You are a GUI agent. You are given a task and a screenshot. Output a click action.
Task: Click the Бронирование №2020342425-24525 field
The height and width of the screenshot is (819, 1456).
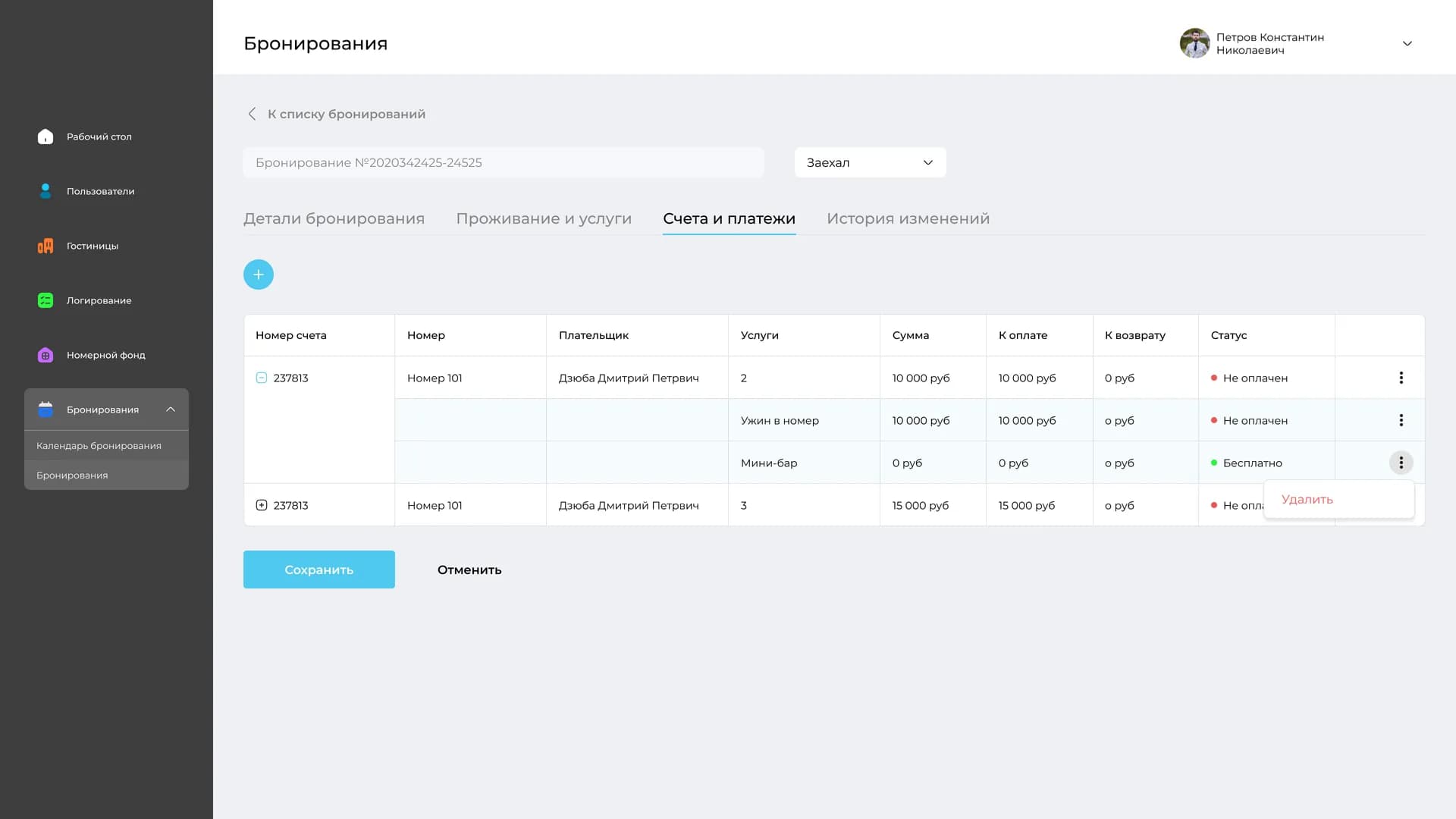[x=504, y=162]
